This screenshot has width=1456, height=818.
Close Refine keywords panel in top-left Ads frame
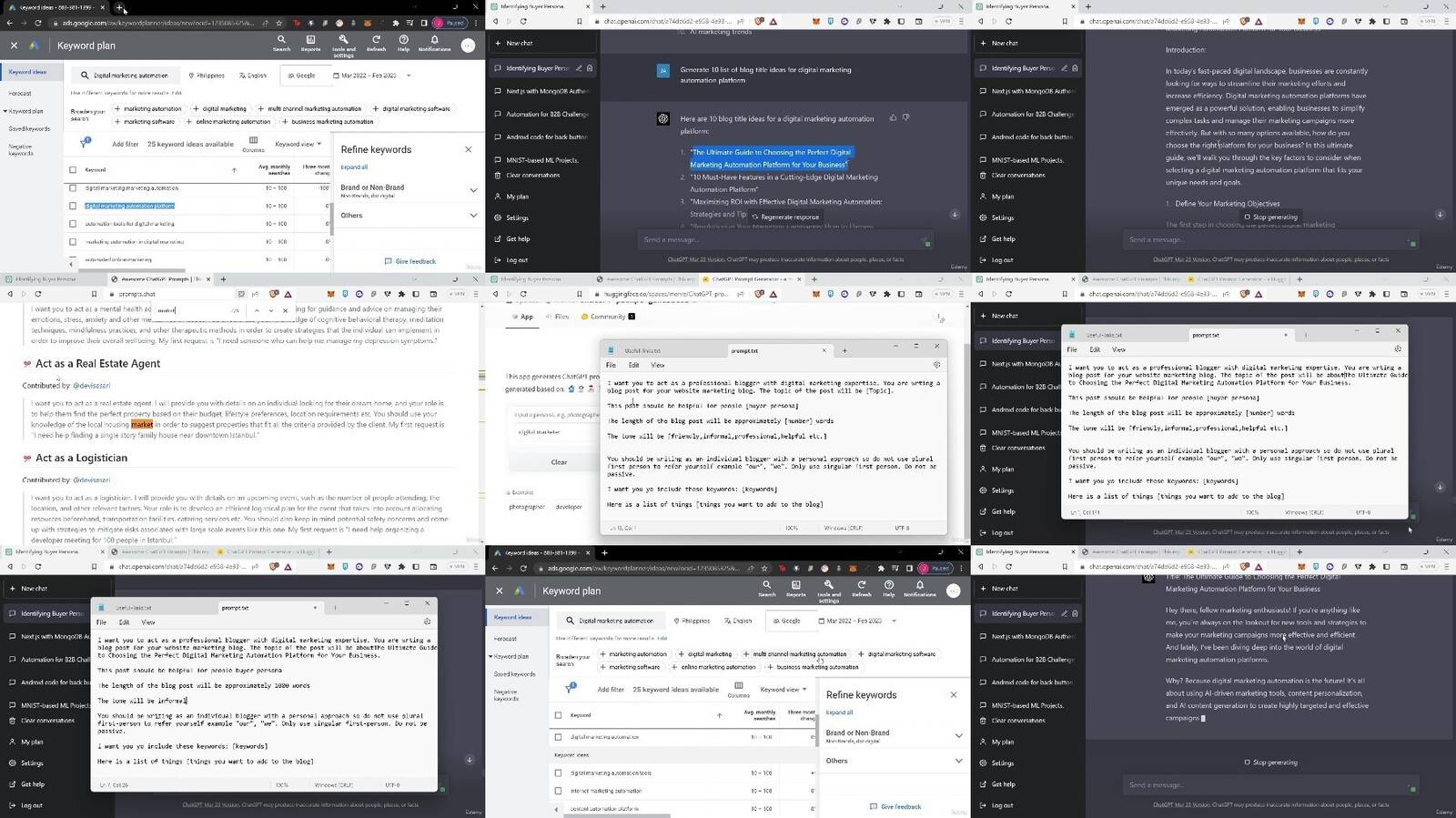click(x=469, y=149)
